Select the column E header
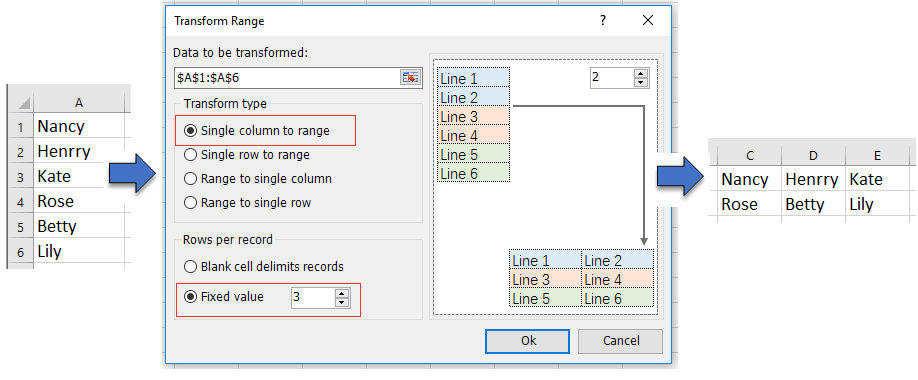Screen dimensions: 918x380 click(x=876, y=156)
